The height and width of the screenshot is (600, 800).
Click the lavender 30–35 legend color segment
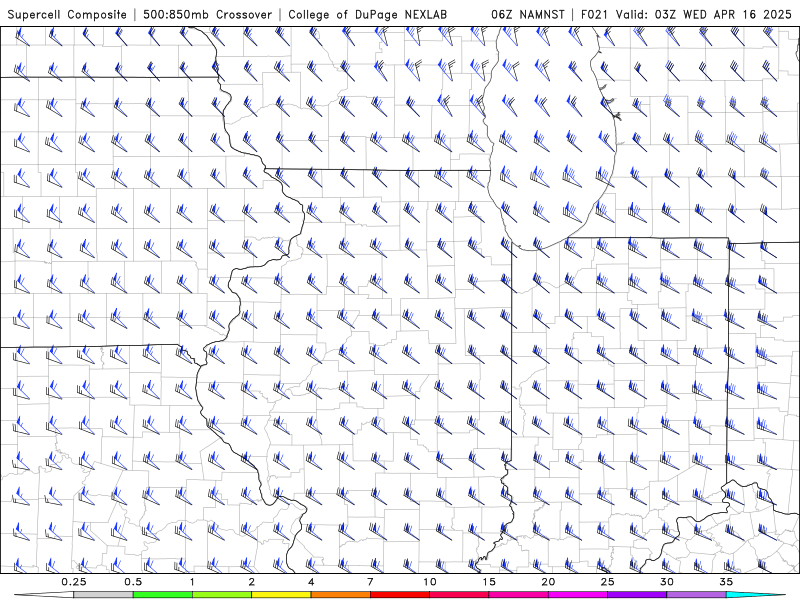(x=696, y=595)
